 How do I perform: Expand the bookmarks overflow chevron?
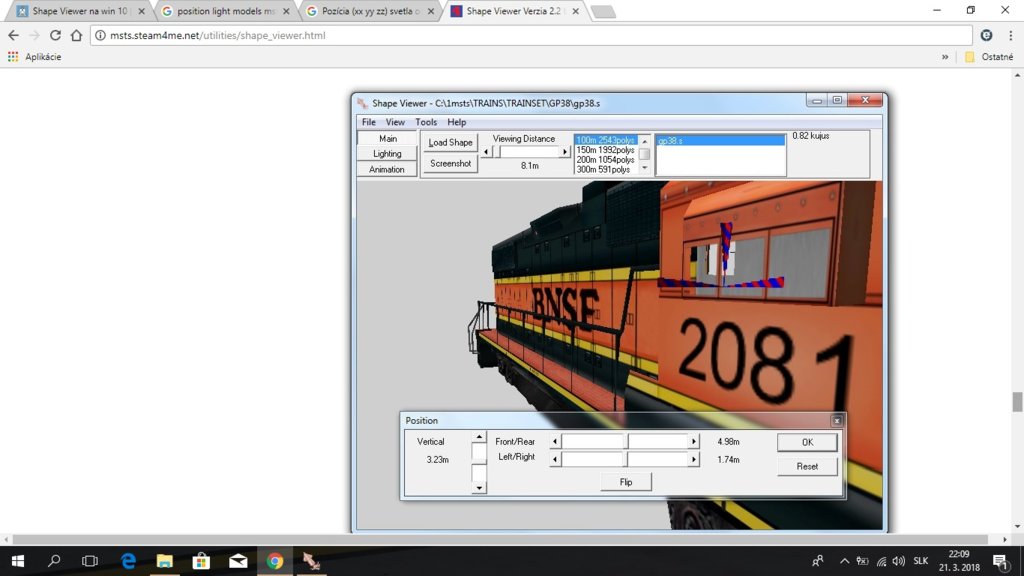pyautogui.click(x=945, y=57)
